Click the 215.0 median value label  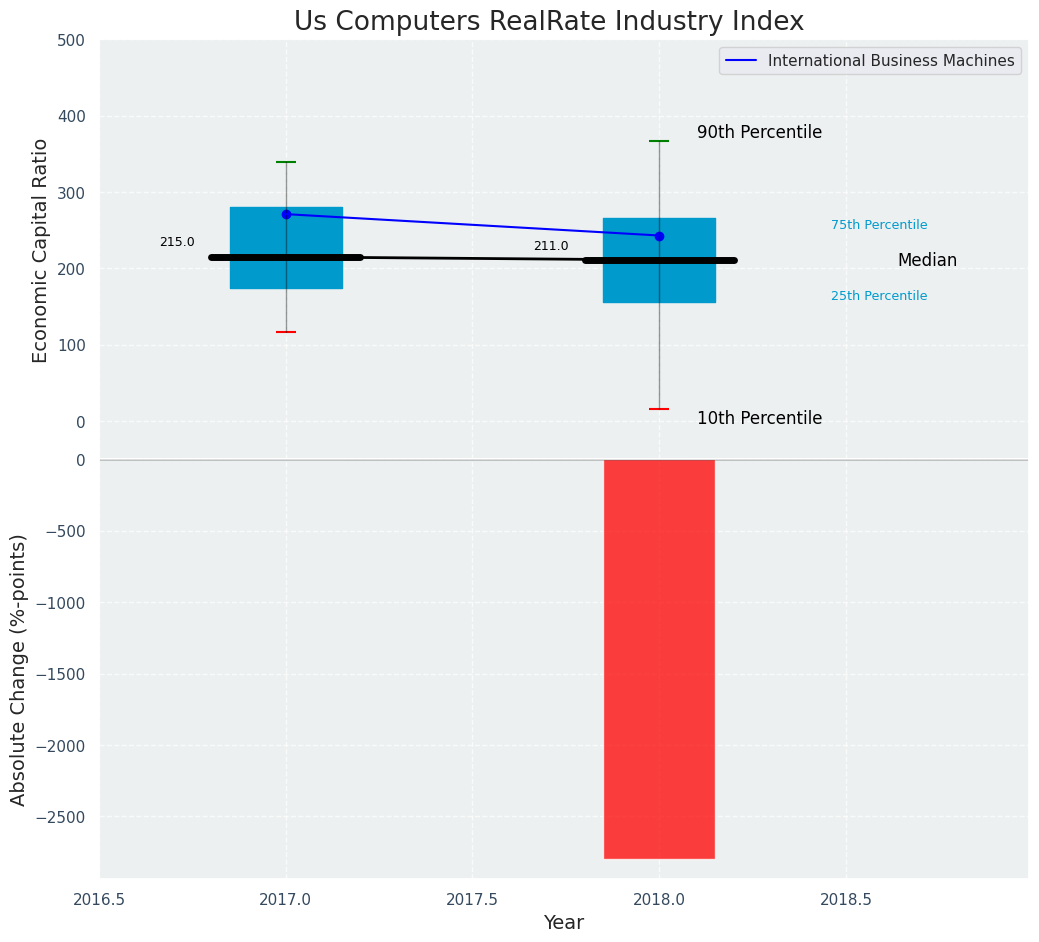point(177,242)
